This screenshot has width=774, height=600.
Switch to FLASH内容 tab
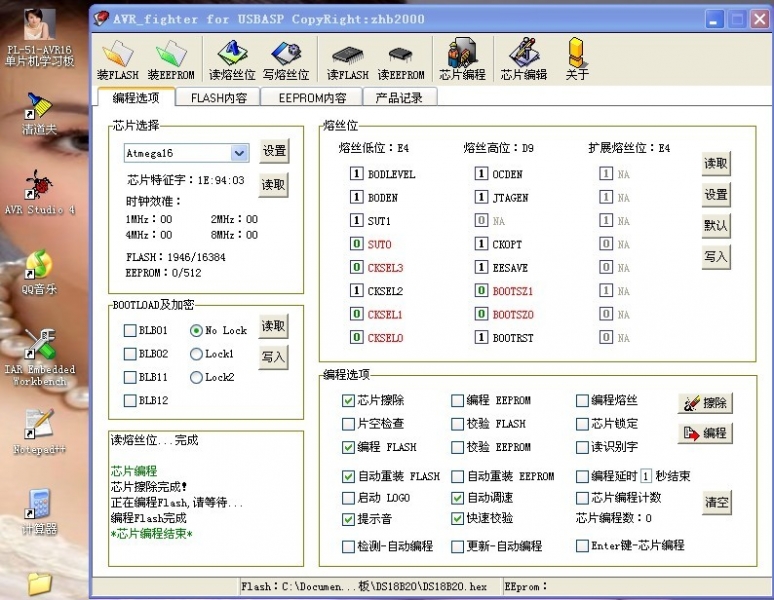coord(219,98)
